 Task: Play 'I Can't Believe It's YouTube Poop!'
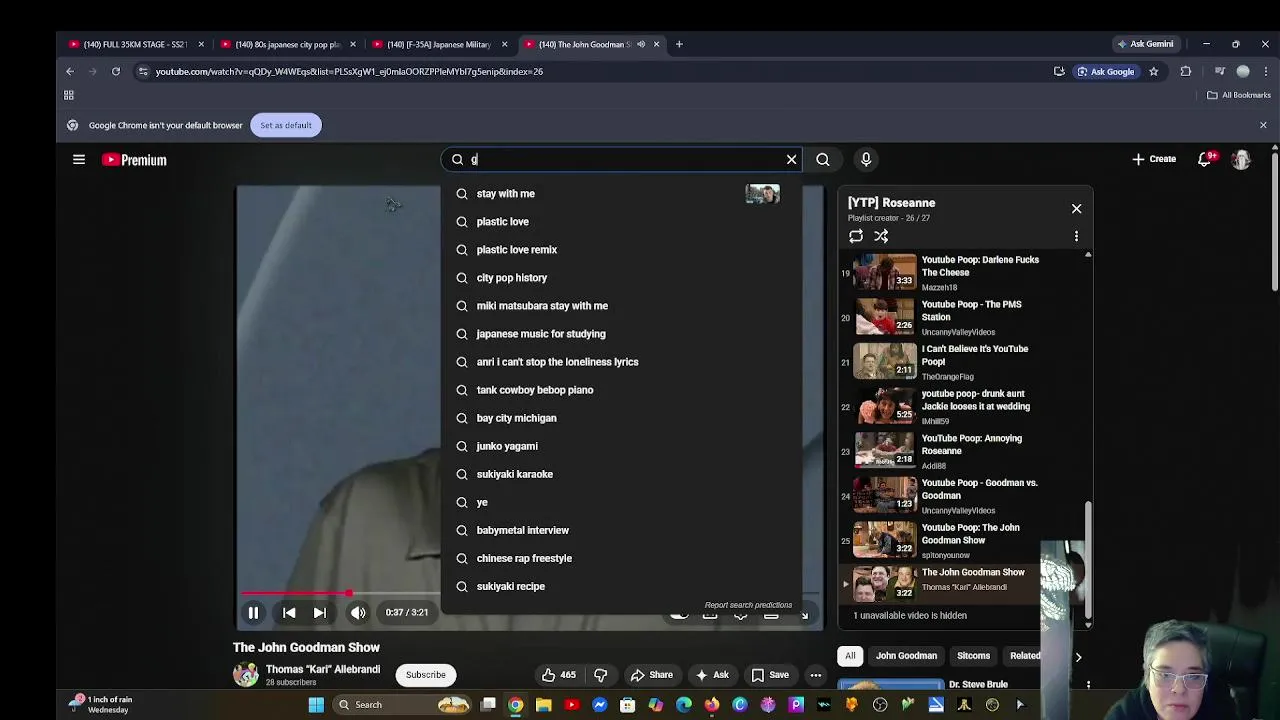point(960,362)
